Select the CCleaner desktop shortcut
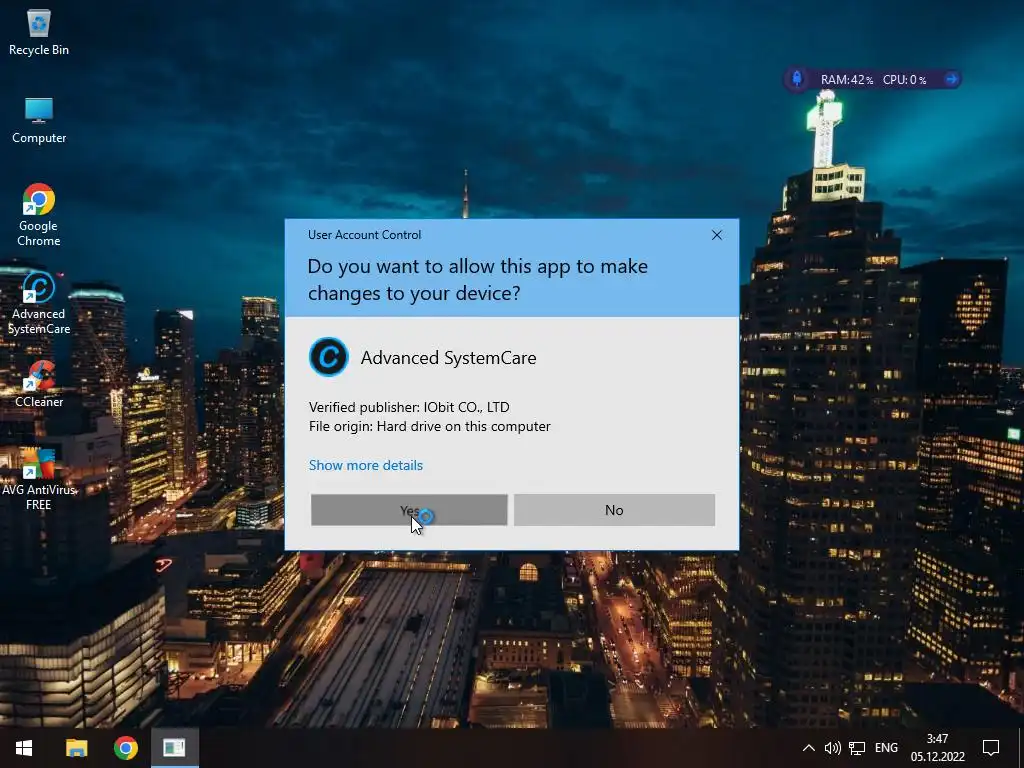1024x768 pixels. (39, 384)
